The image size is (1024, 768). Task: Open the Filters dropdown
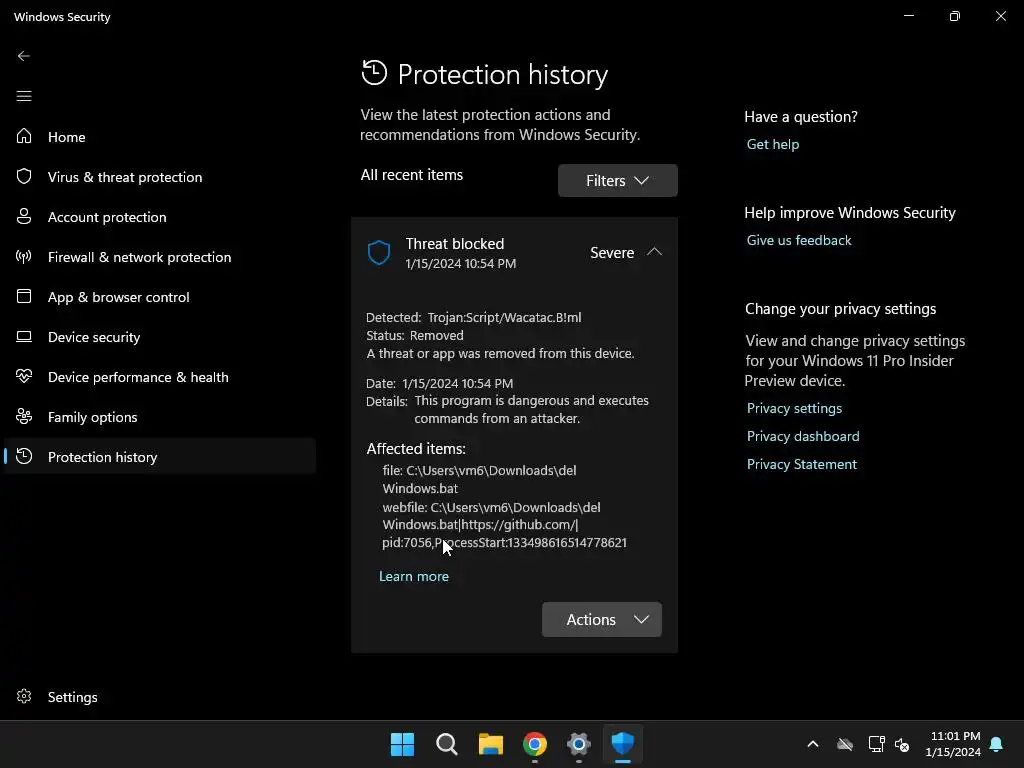618,180
